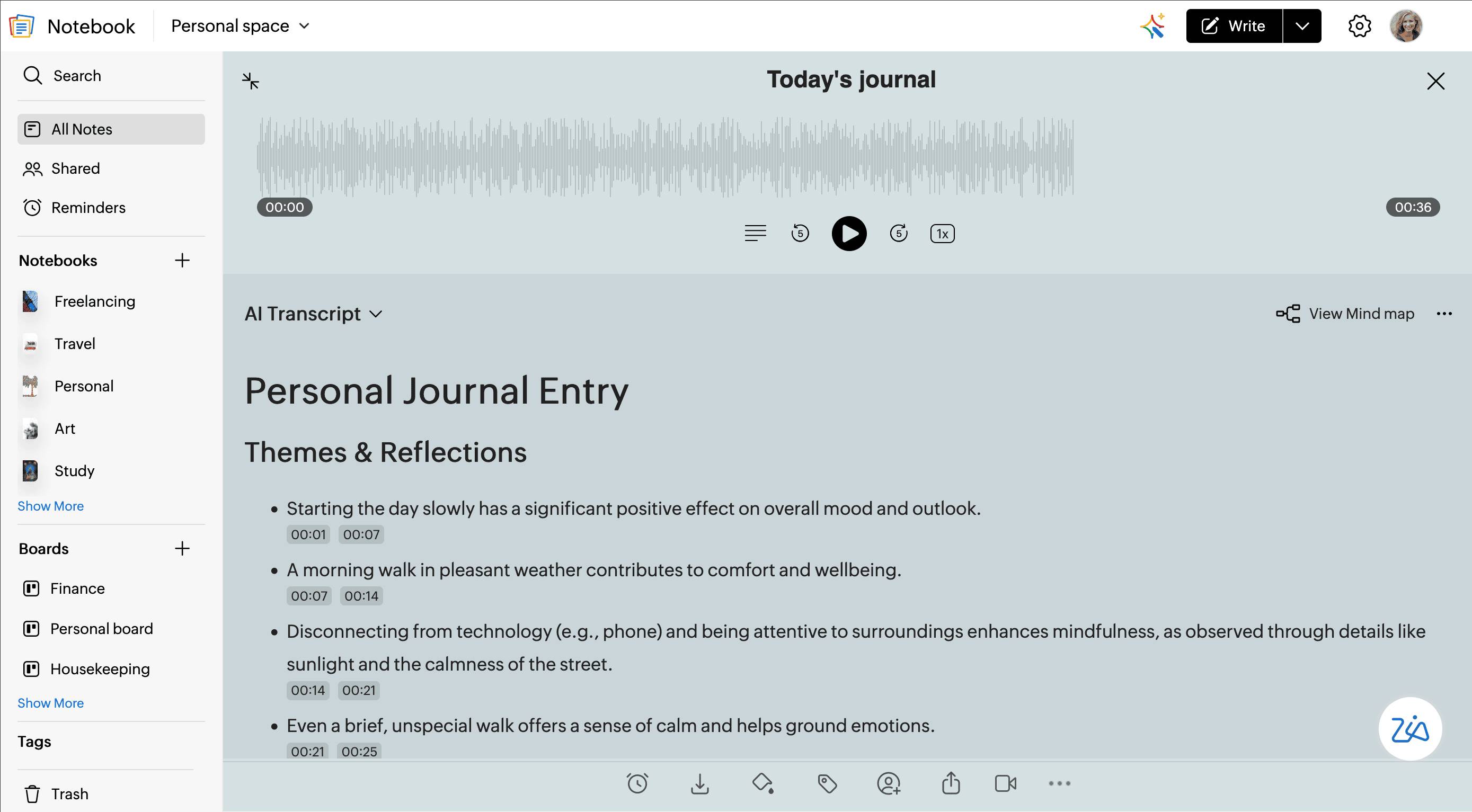
Task: Go to Reminders in the sidebar
Action: [88, 208]
